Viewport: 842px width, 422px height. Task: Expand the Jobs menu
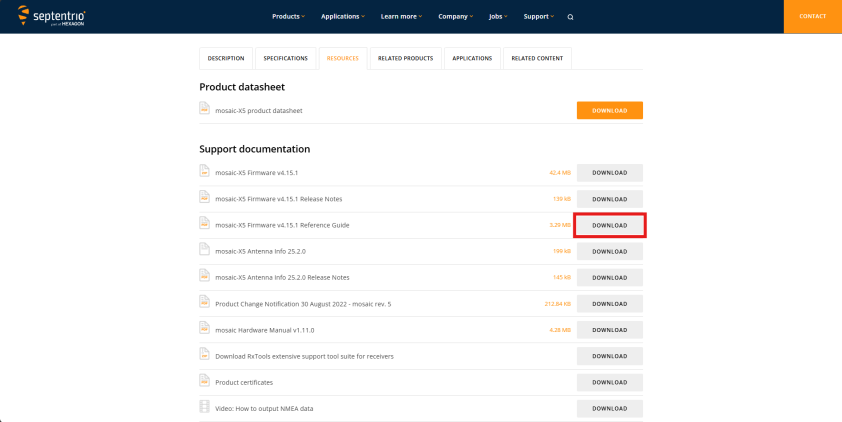coord(498,17)
